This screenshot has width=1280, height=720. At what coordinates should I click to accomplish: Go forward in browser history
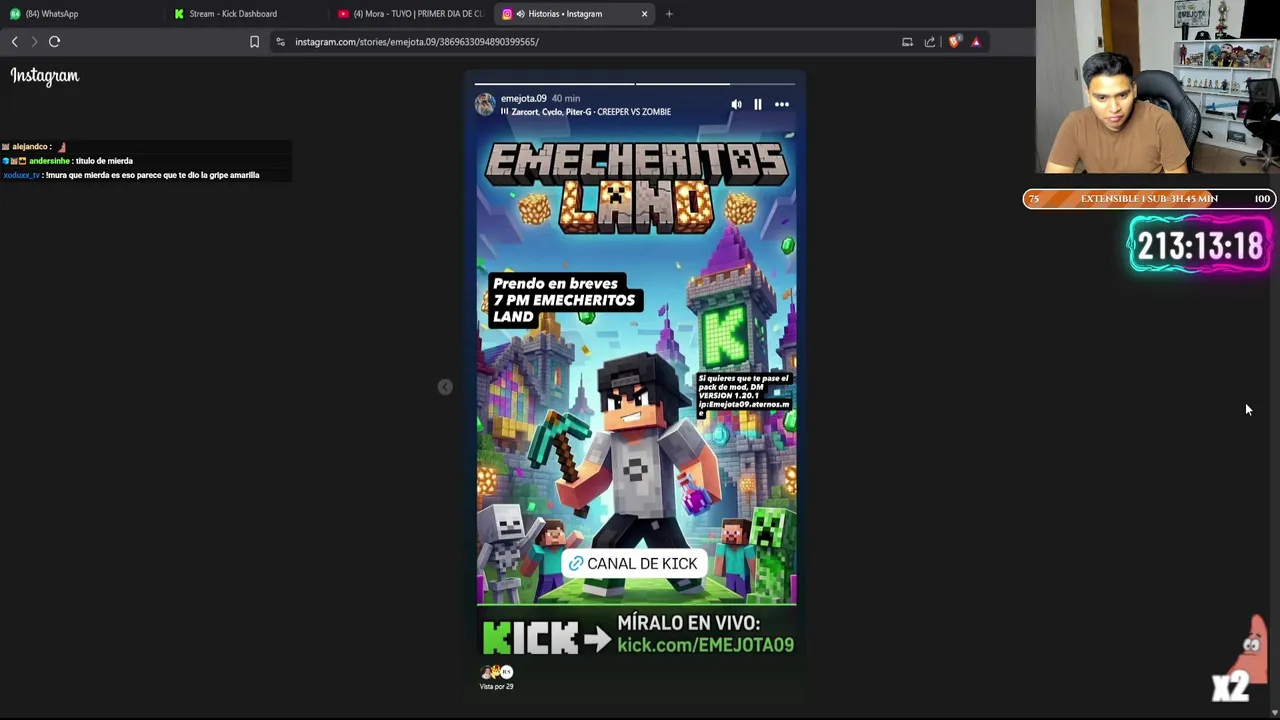coord(34,42)
